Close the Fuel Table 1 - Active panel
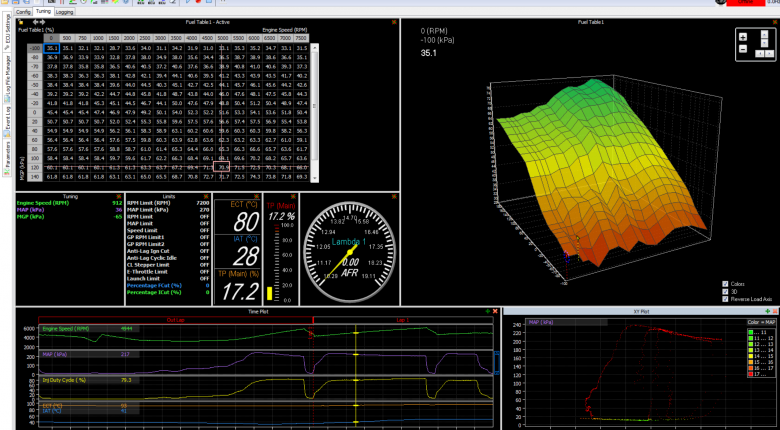Viewport: 780px width, 430px height. pos(394,22)
